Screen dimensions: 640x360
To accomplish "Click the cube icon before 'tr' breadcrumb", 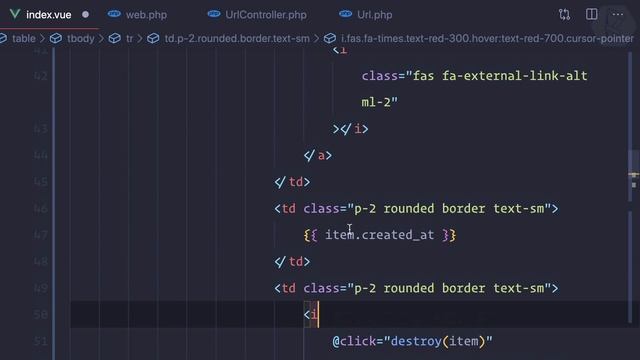I will tap(115, 39).
